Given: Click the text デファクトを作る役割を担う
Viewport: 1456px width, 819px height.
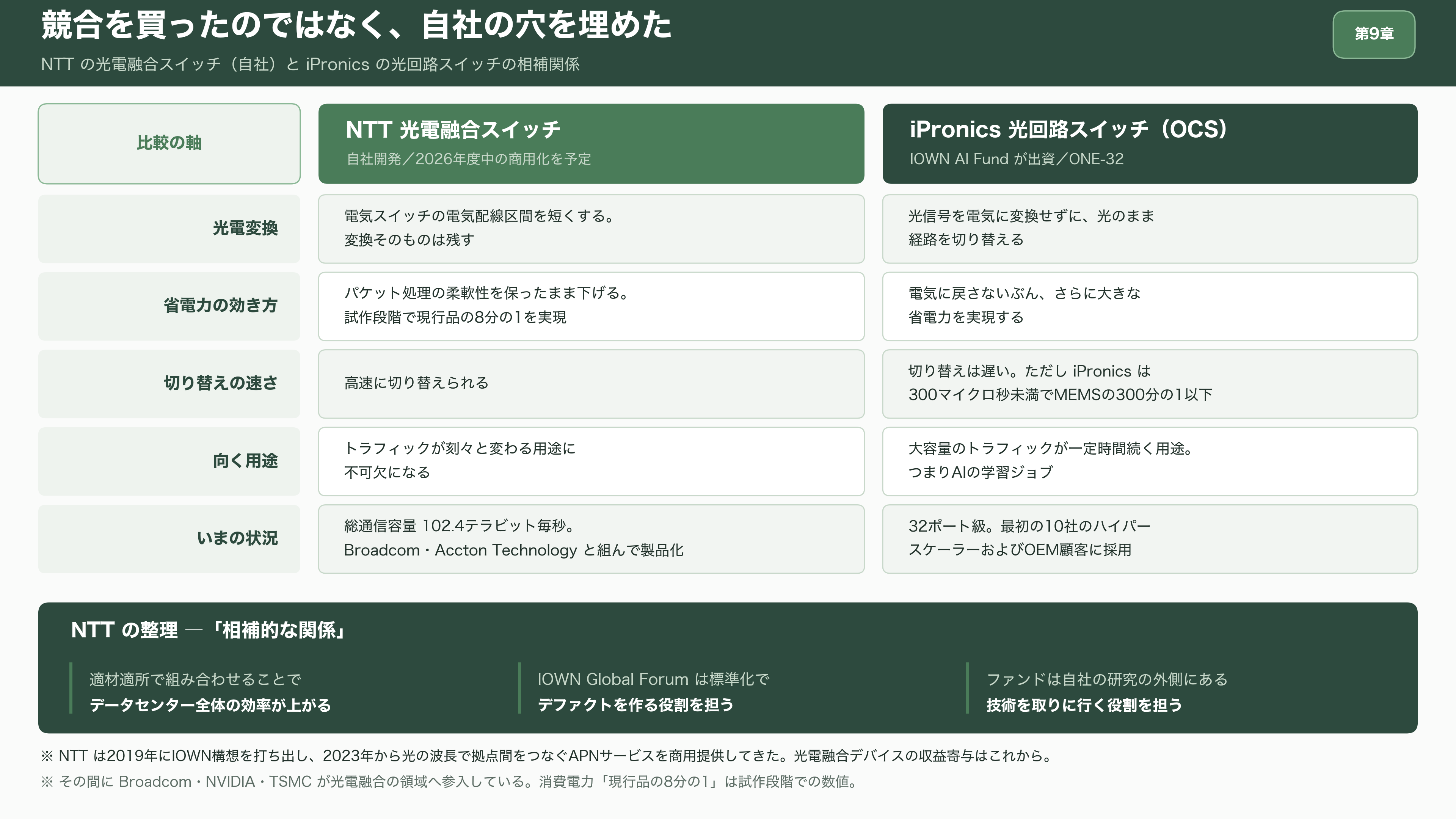Looking at the screenshot, I should tap(635, 705).
